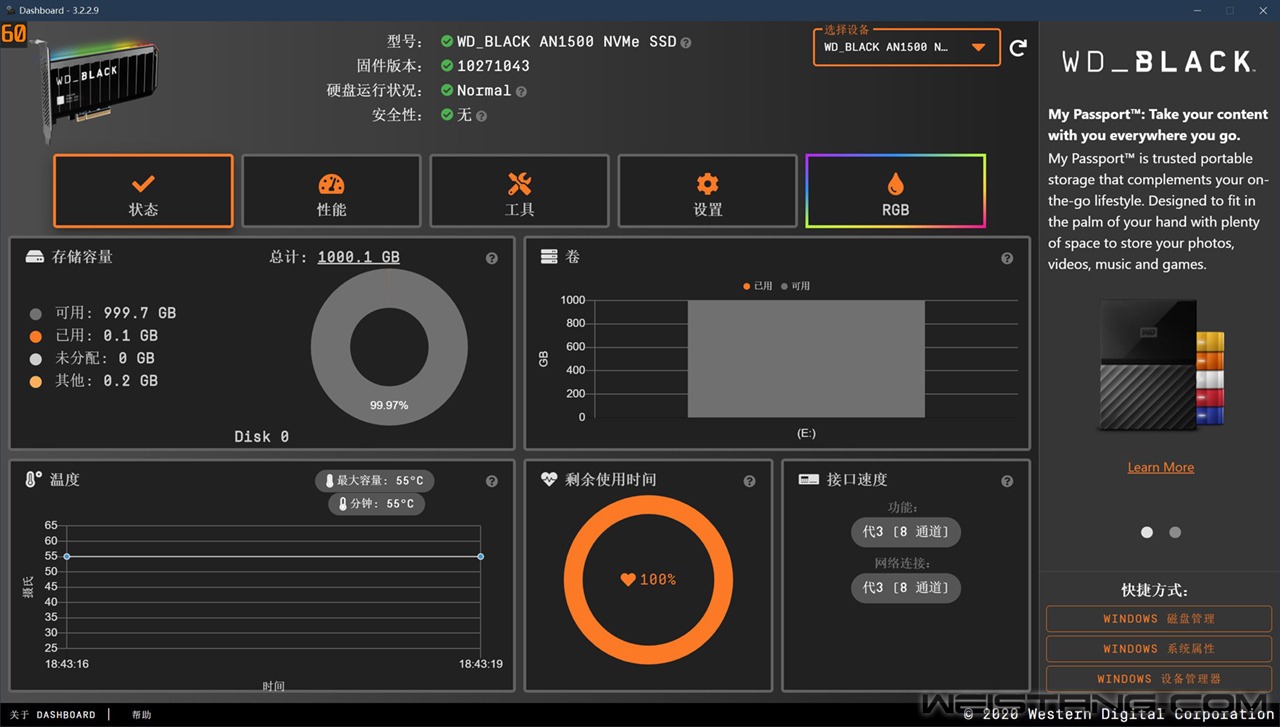Open the RGB lighting tab
This screenshot has height=727, width=1280.
point(895,191)
